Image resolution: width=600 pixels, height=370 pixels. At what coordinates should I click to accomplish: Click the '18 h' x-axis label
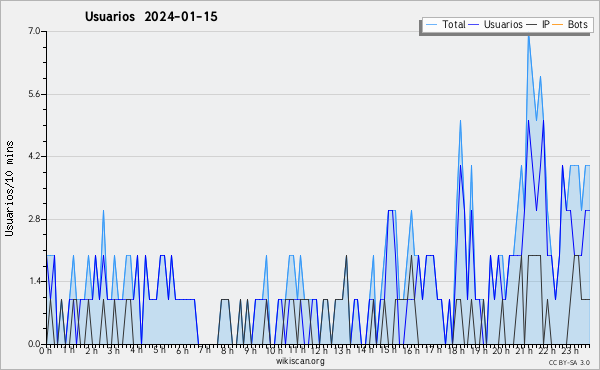(456, 350)
